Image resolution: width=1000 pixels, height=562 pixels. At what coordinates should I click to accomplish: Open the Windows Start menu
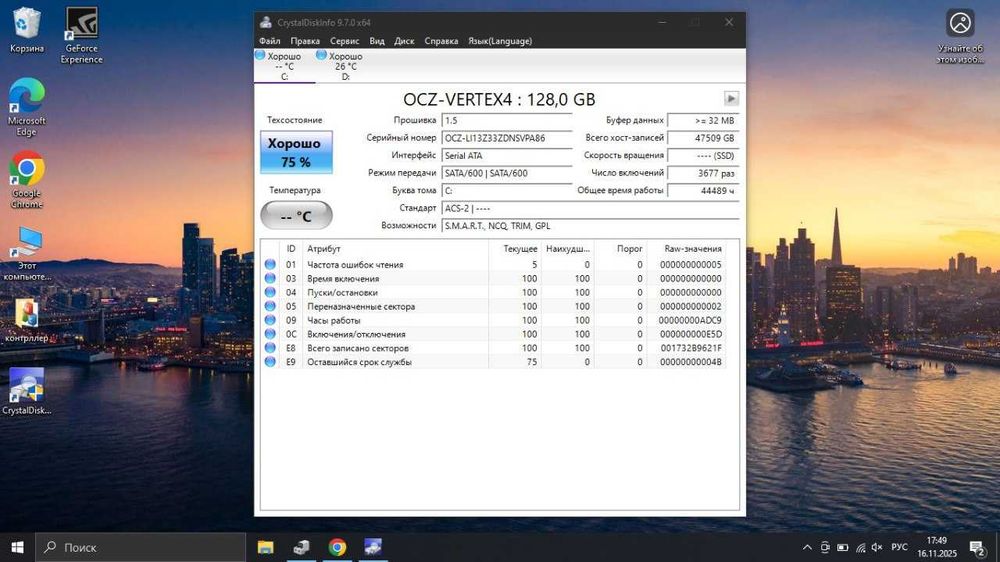[x=17, y=547]
